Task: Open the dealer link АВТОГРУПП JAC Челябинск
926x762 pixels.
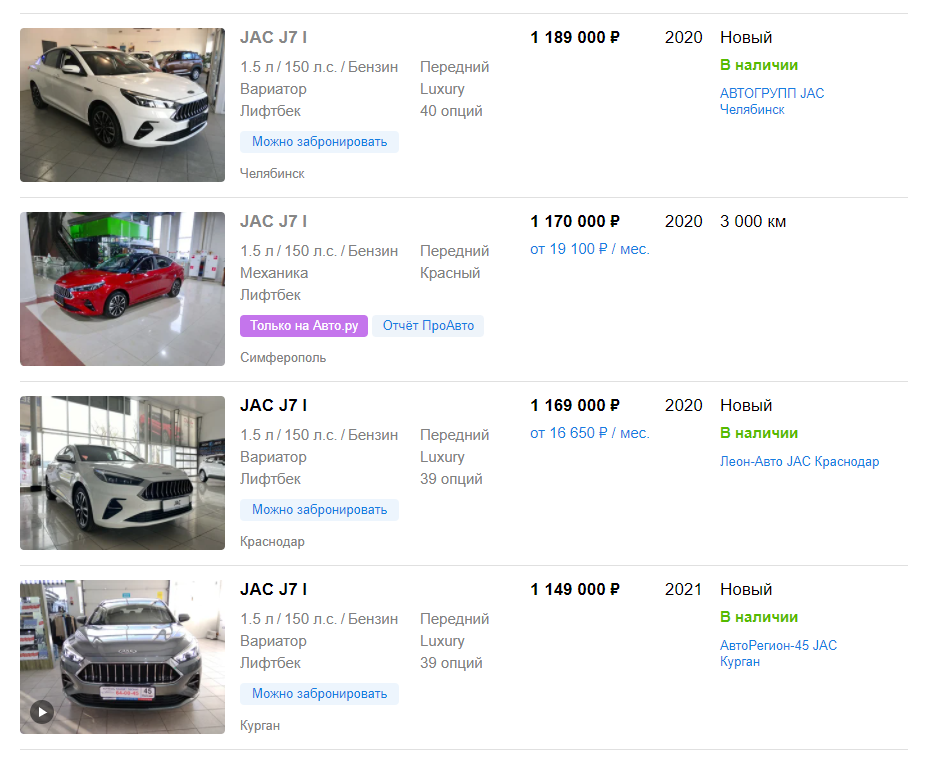Action: [x=772, y=101]
